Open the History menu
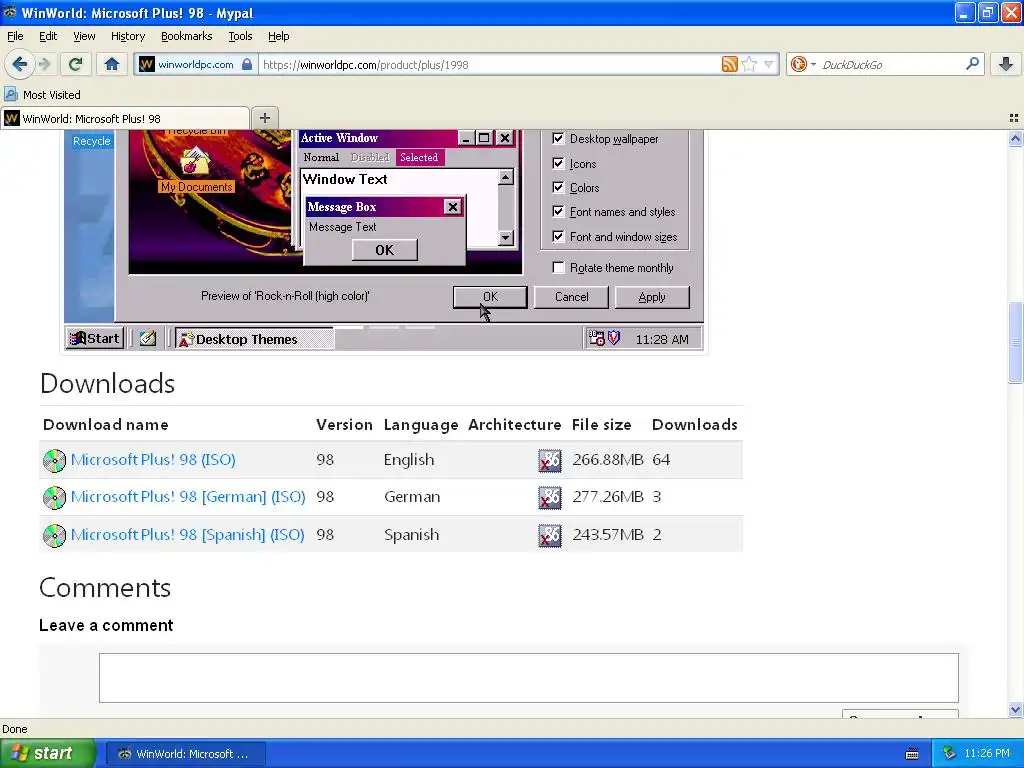The image size is (1024, 768). 127,36
